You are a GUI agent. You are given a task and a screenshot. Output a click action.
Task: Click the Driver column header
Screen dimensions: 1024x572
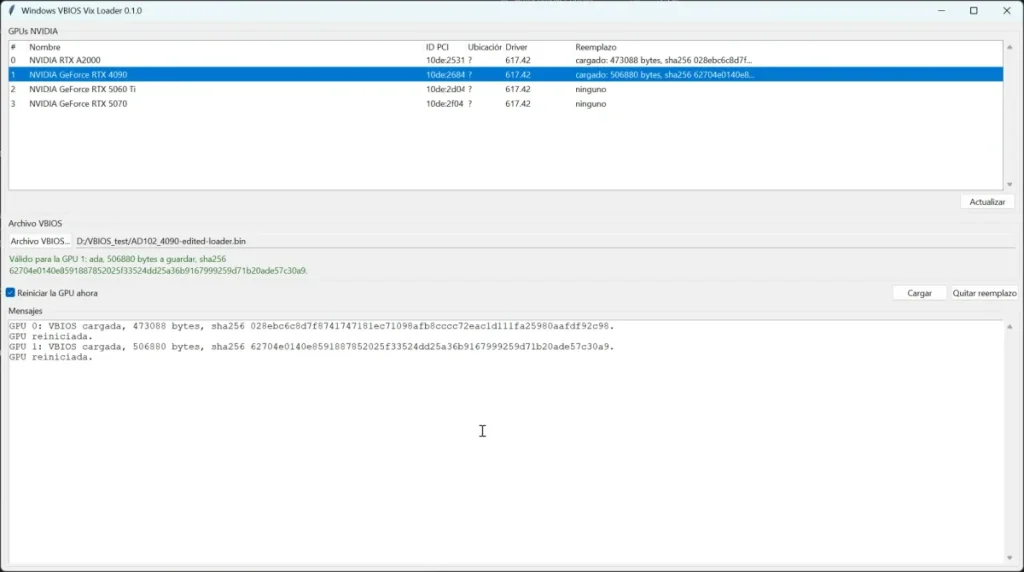click(x=516, y=47)
